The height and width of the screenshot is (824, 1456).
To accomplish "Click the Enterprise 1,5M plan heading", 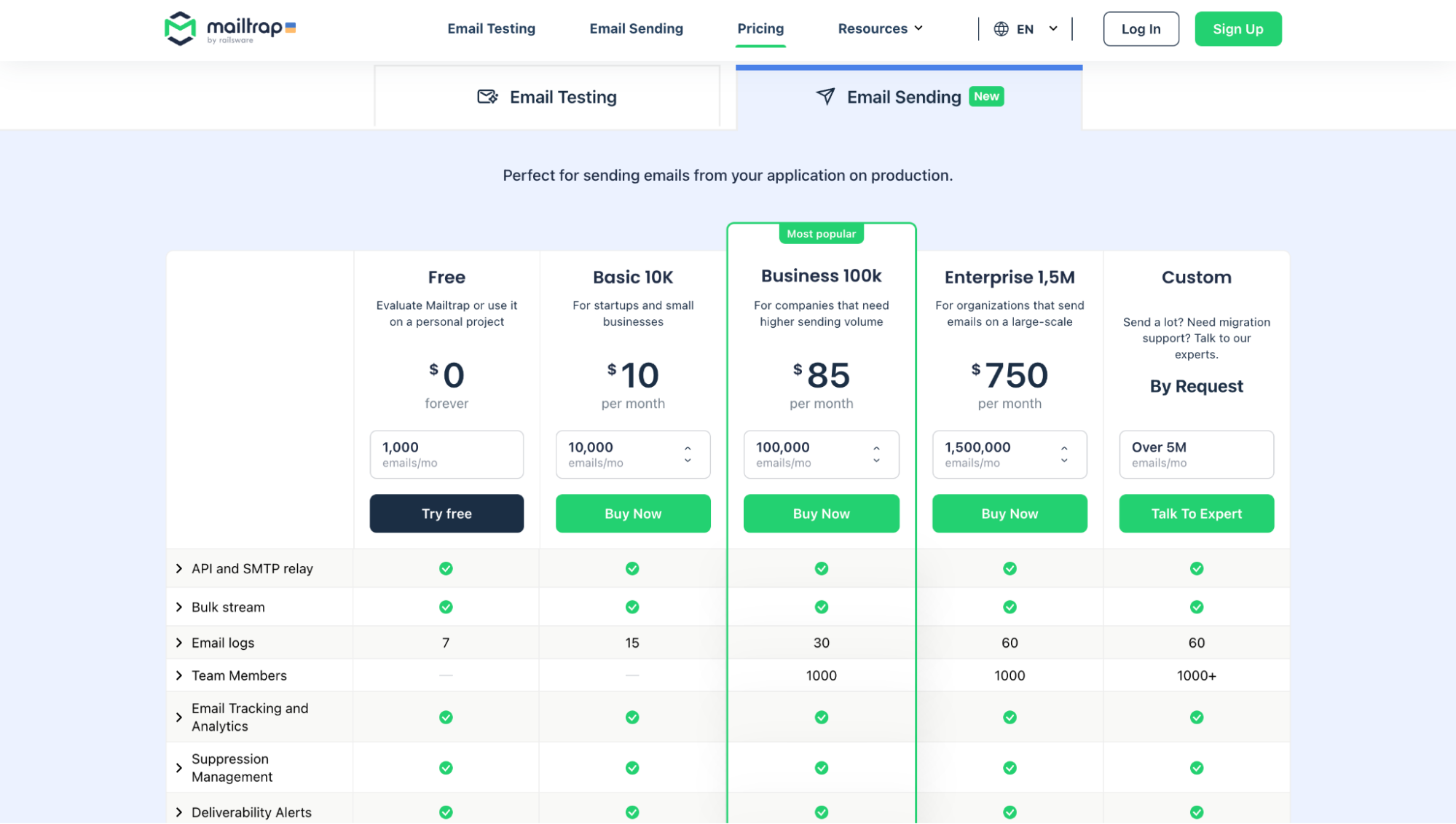I will point(1010,278).
